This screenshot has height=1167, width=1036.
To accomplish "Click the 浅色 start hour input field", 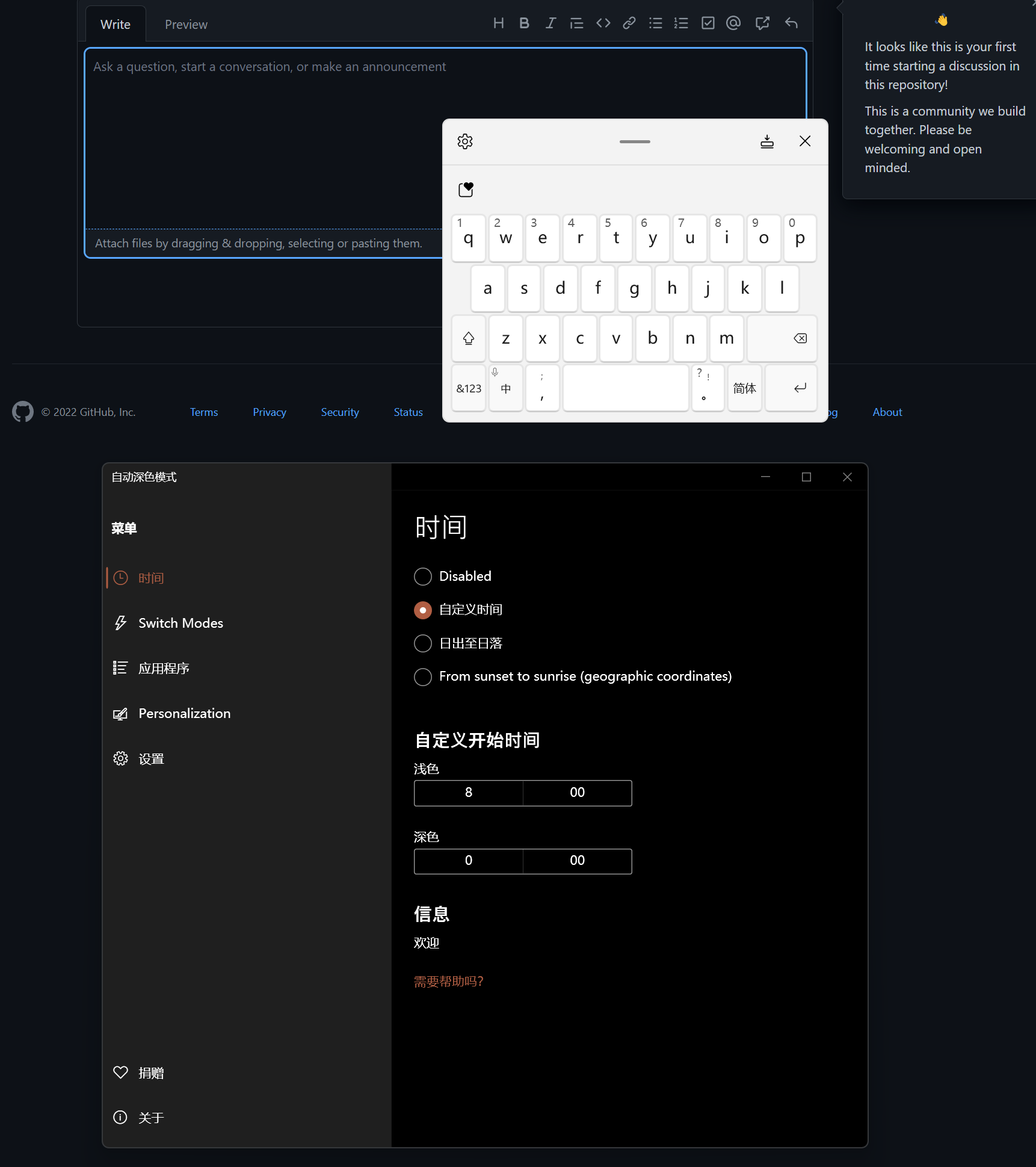I will click(x=468, y=793).
